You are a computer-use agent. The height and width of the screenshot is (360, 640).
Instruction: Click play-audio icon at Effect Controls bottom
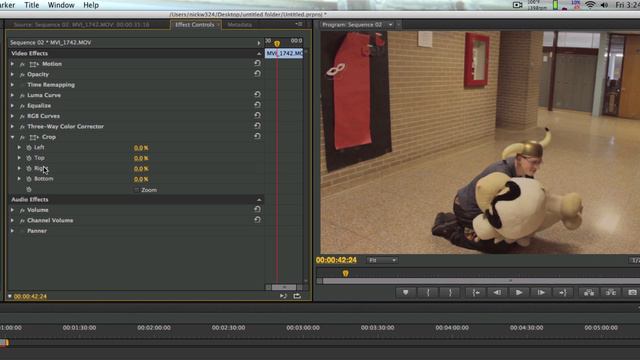[x=283, y=296]
